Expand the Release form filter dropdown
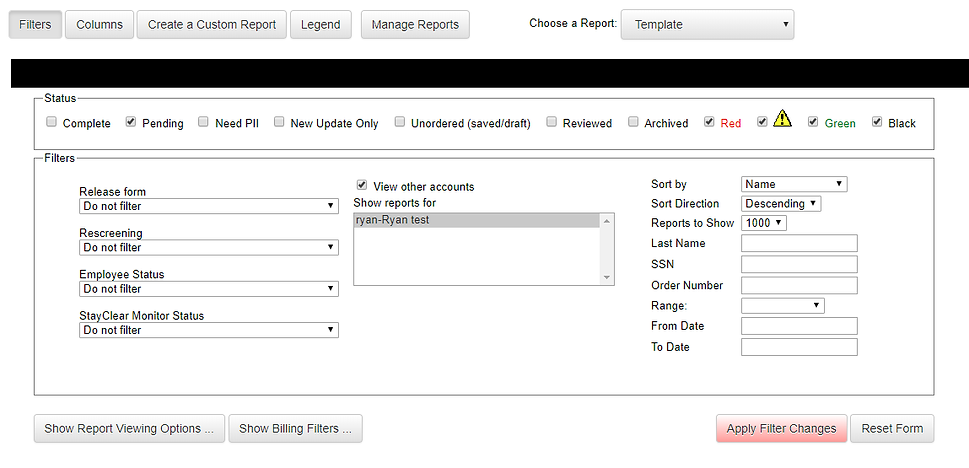Viewport: 969px width, 468px height. [x=209, y=206]
